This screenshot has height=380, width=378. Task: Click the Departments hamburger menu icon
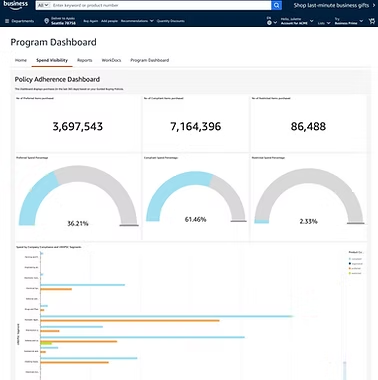coord(7,21)
